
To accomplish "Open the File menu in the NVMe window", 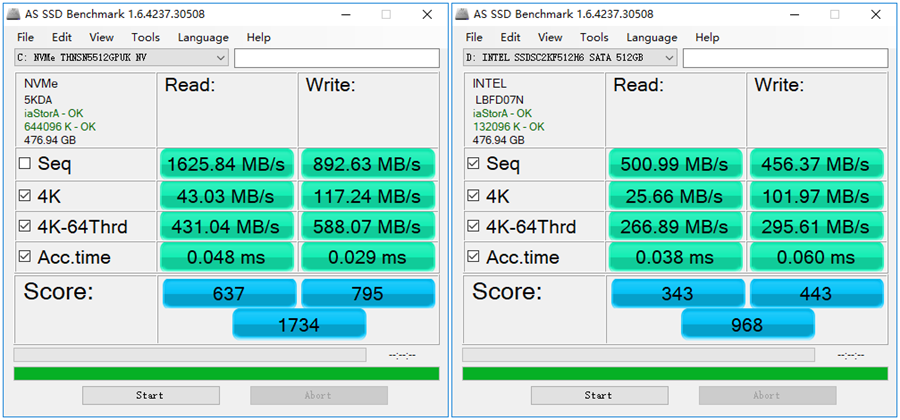I will click(25, 37).
